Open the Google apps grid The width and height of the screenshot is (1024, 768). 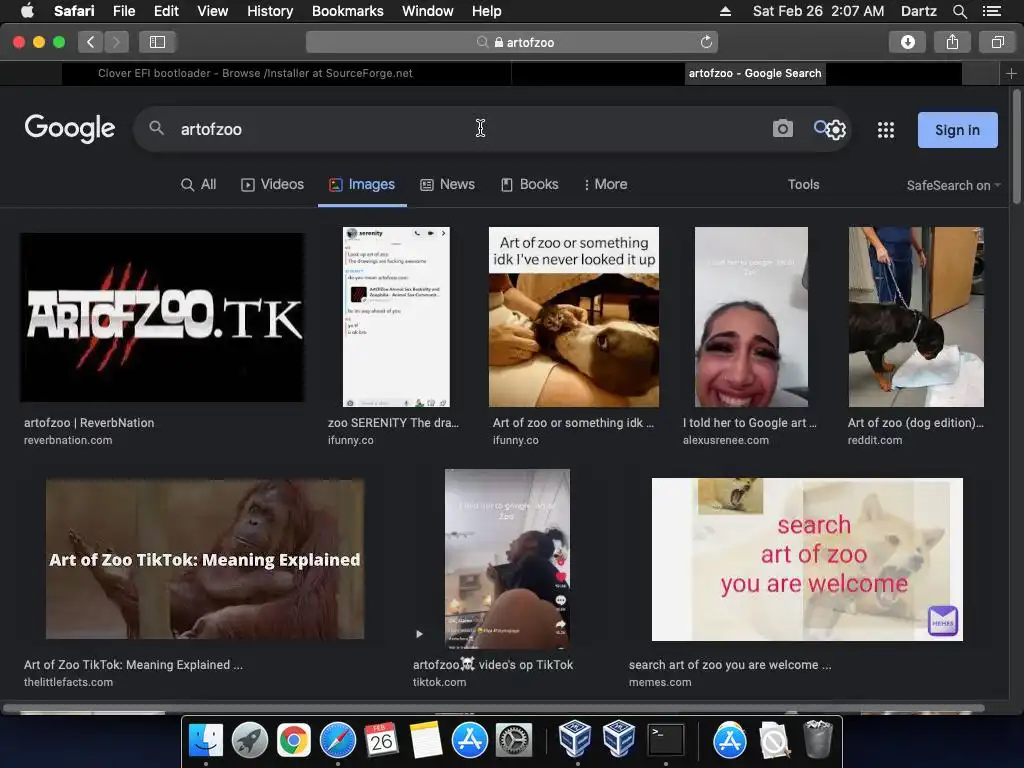coord(886,130)
